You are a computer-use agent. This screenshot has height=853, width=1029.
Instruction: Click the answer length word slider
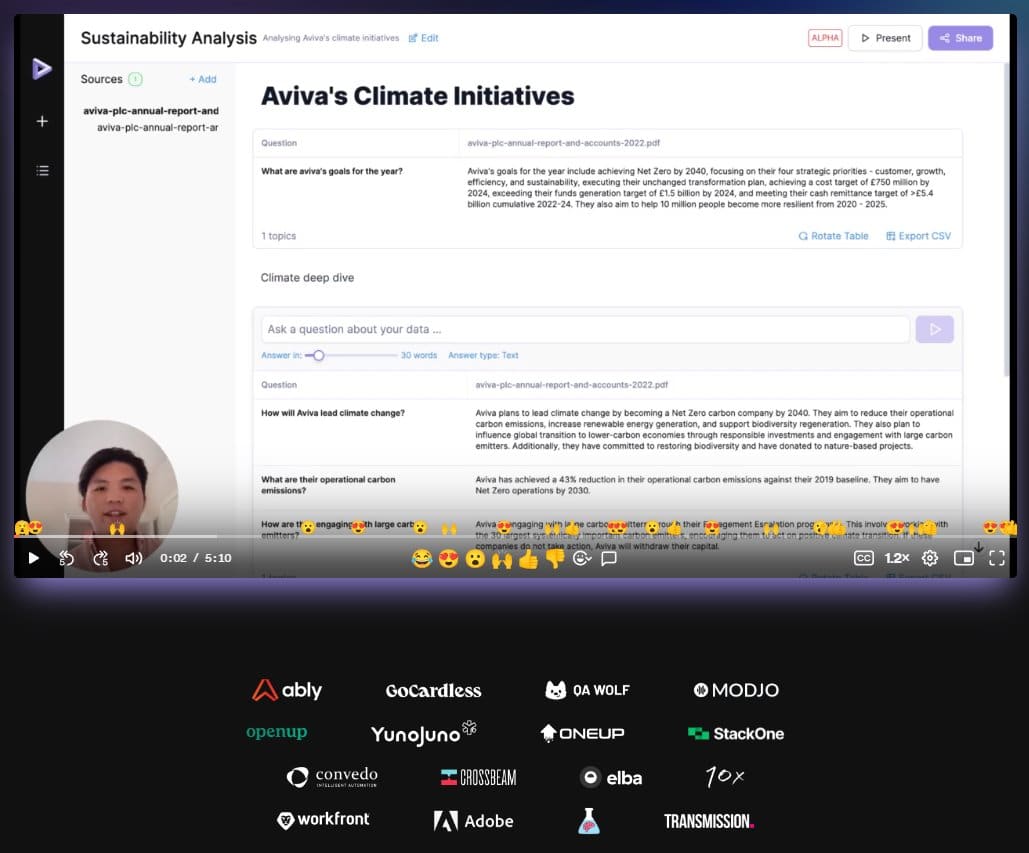pyautogui.click(x=319, y=355)
